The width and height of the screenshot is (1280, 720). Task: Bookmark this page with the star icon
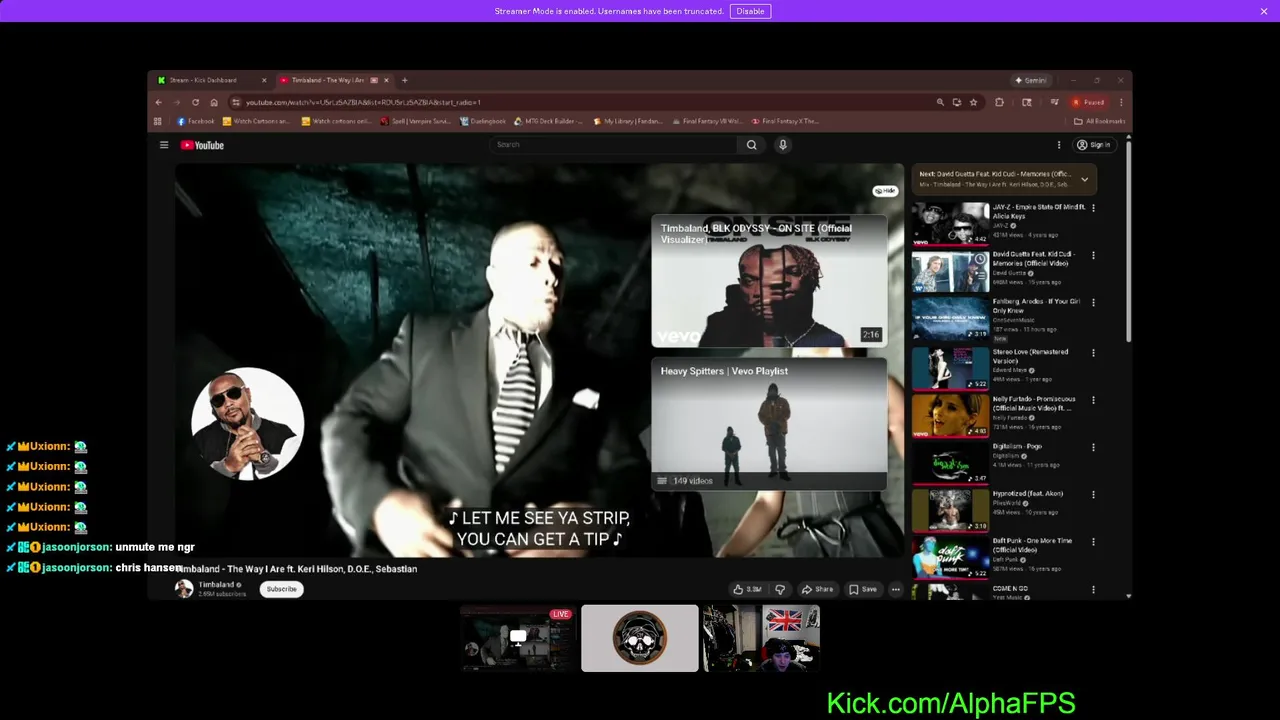[973, 102]
